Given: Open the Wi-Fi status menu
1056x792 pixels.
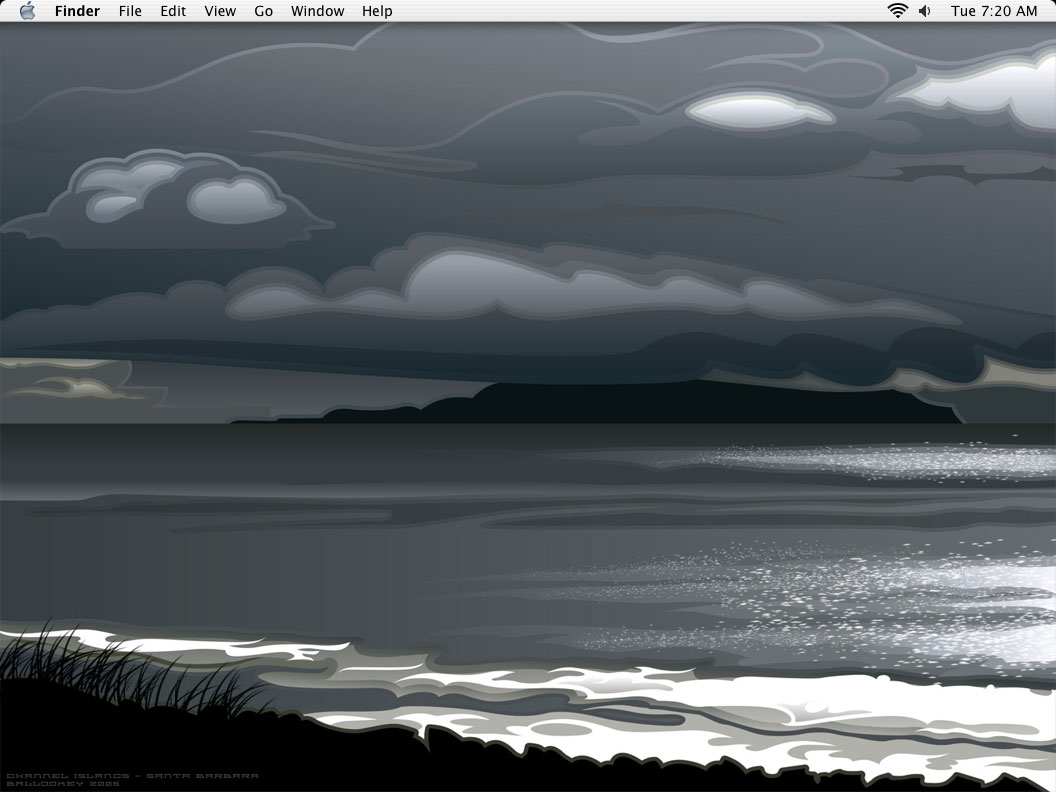Looking at the screenshot, I should coord(897,11).
